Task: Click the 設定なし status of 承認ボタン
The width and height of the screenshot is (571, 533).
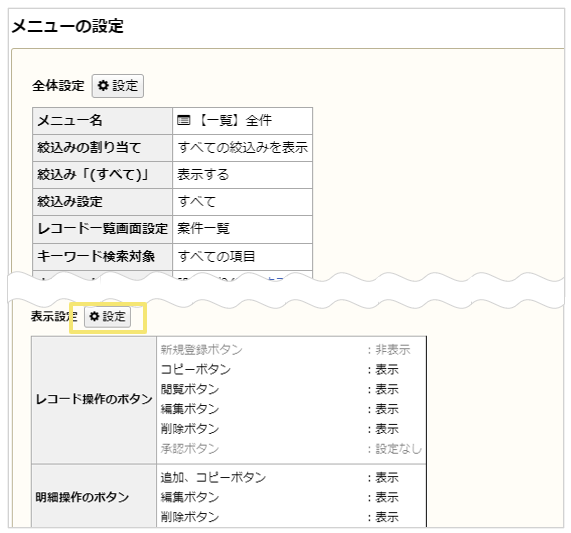Action: point(398,449)
